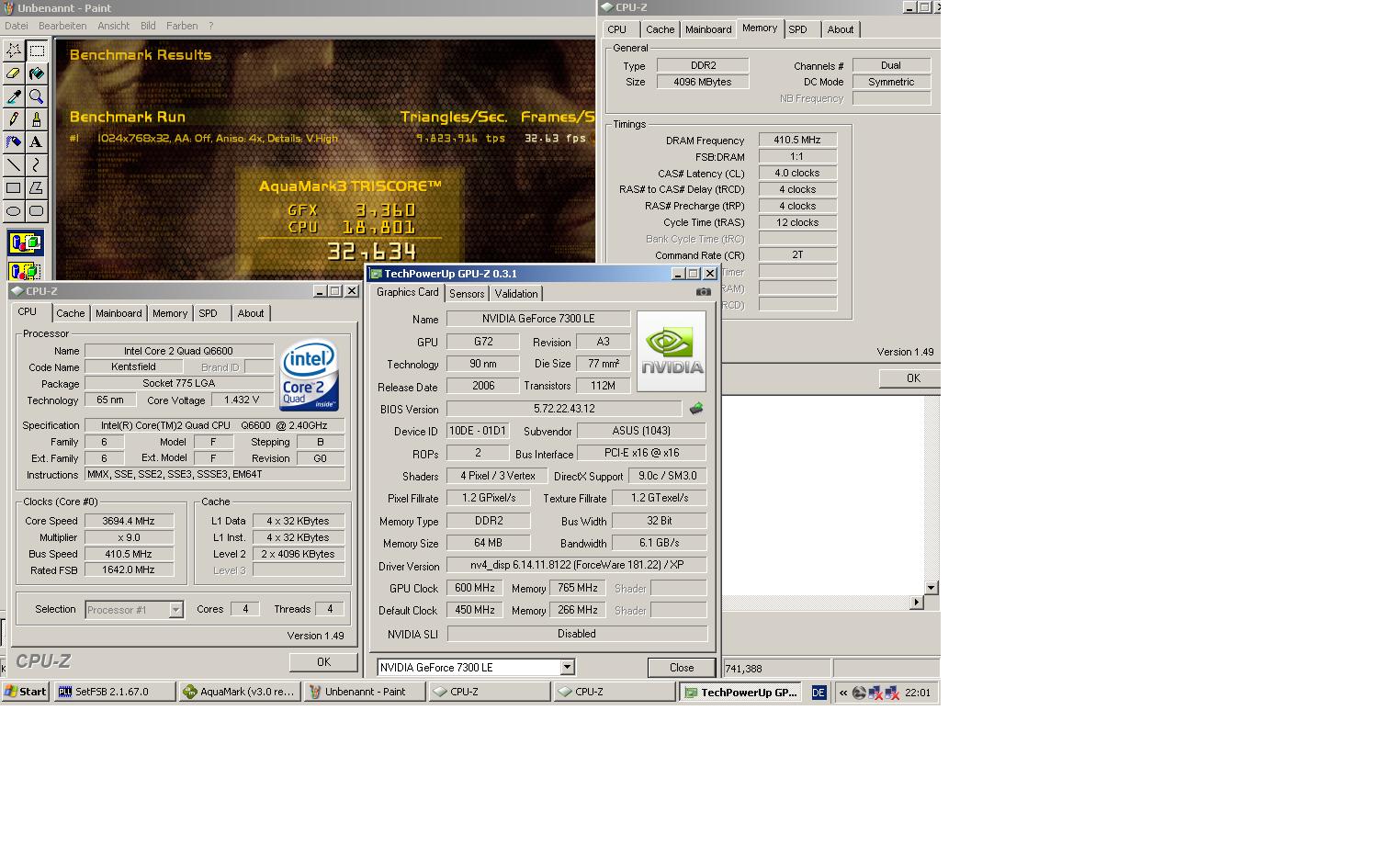Click the DE language indicator in taskbar
This screenshot has width=1389, height=868.
[819, 693]
